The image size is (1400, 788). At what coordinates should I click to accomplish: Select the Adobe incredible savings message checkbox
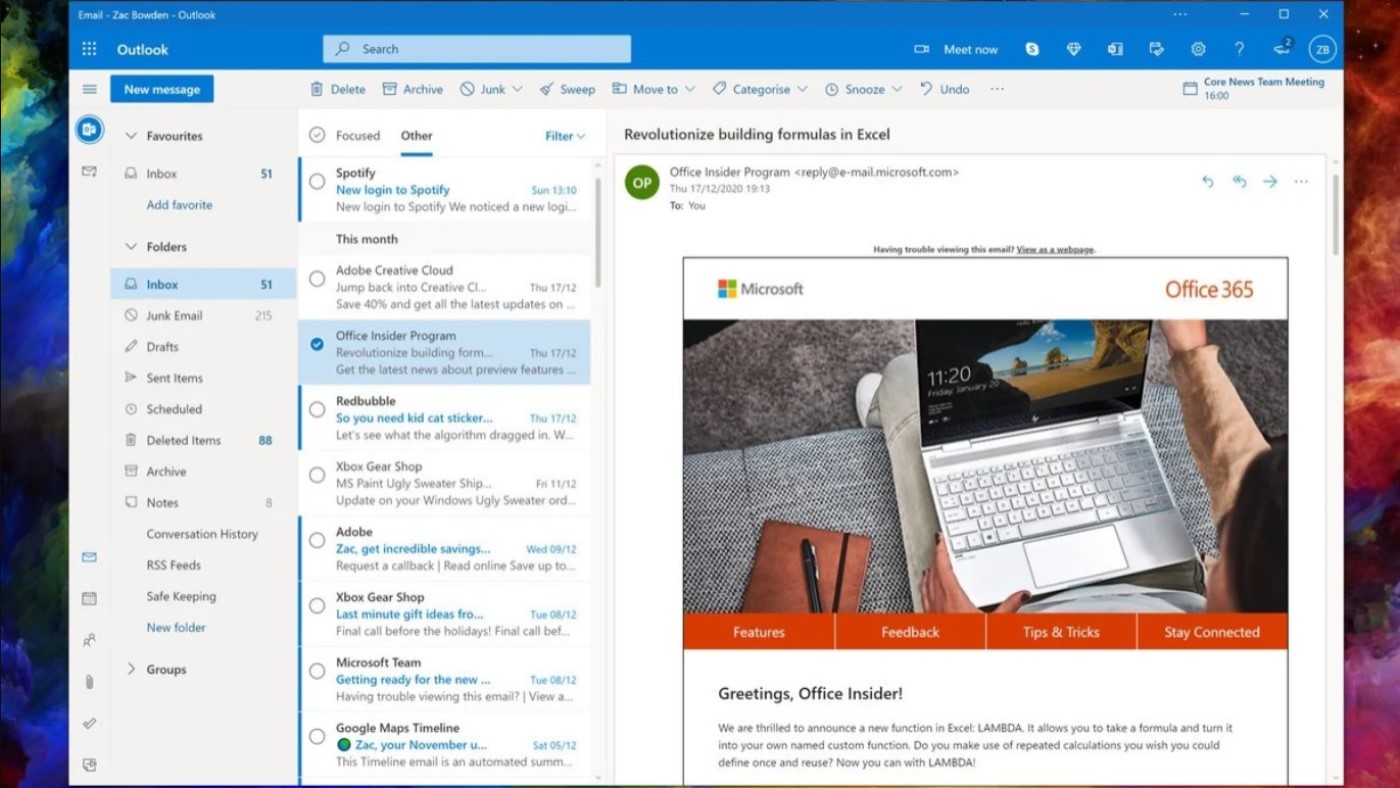pyautogui.click(x=317, y=540)
